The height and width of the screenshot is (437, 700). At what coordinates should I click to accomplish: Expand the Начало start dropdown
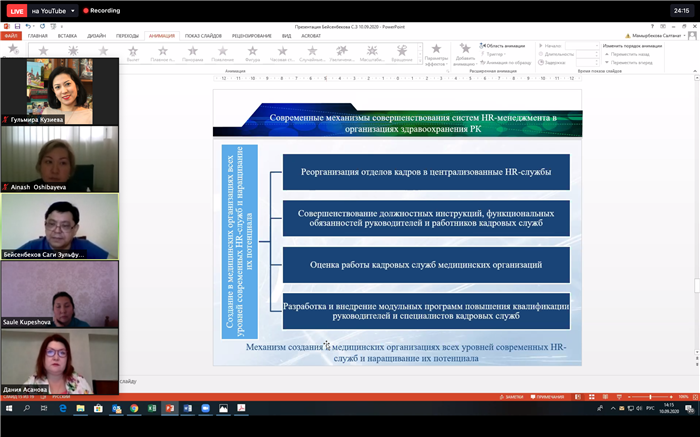(x=579, y=46)
